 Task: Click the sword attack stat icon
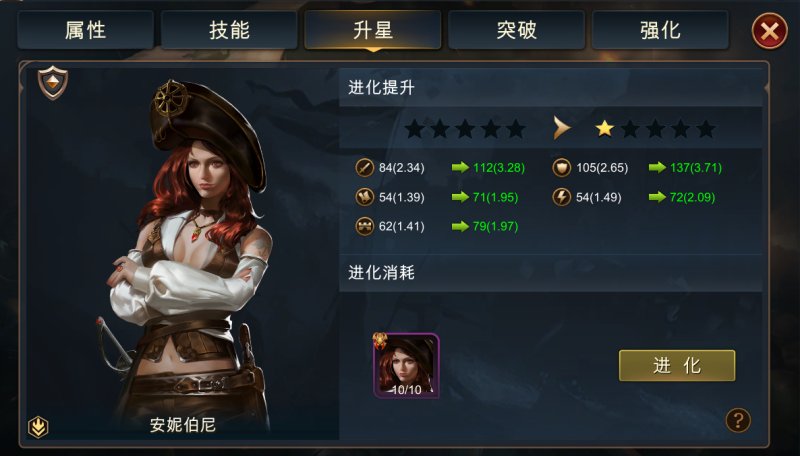tap(364, 167)
